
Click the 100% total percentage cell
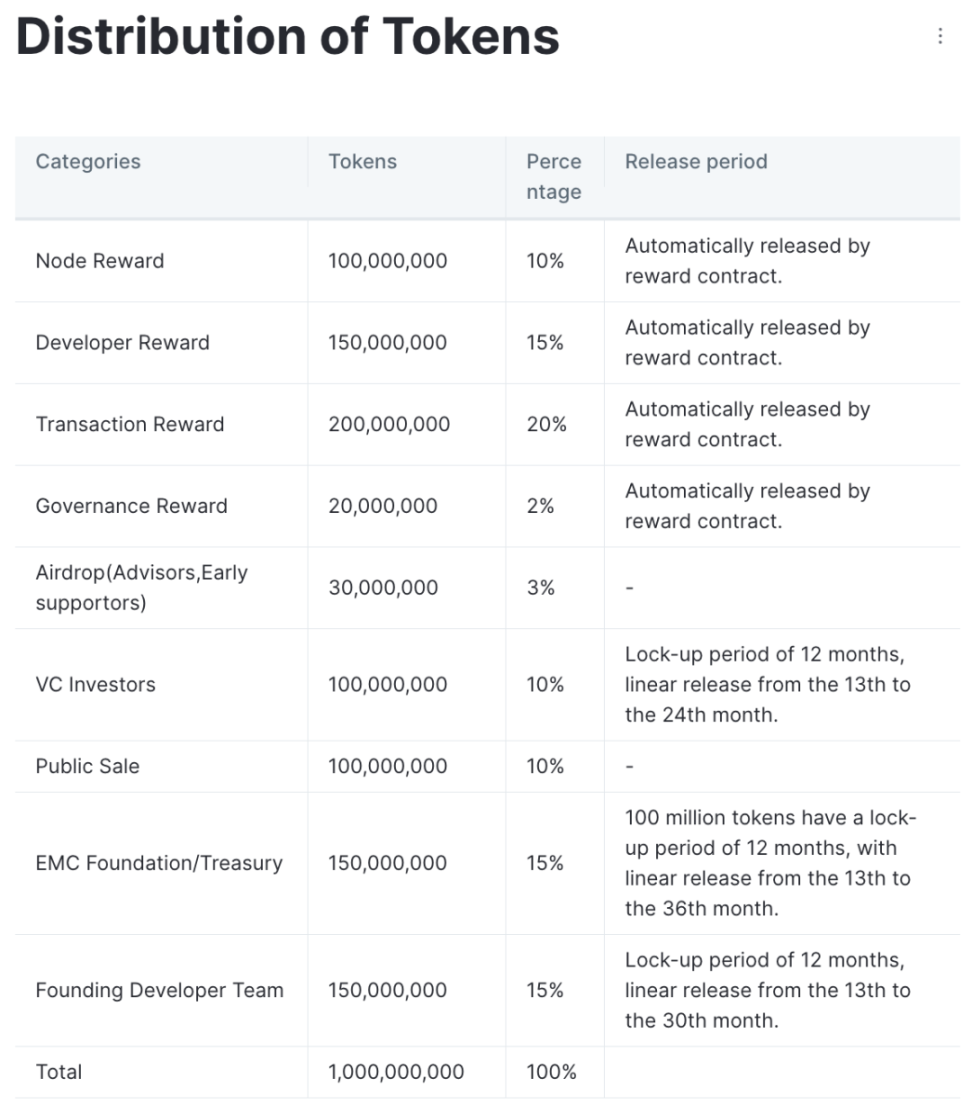552,1072
